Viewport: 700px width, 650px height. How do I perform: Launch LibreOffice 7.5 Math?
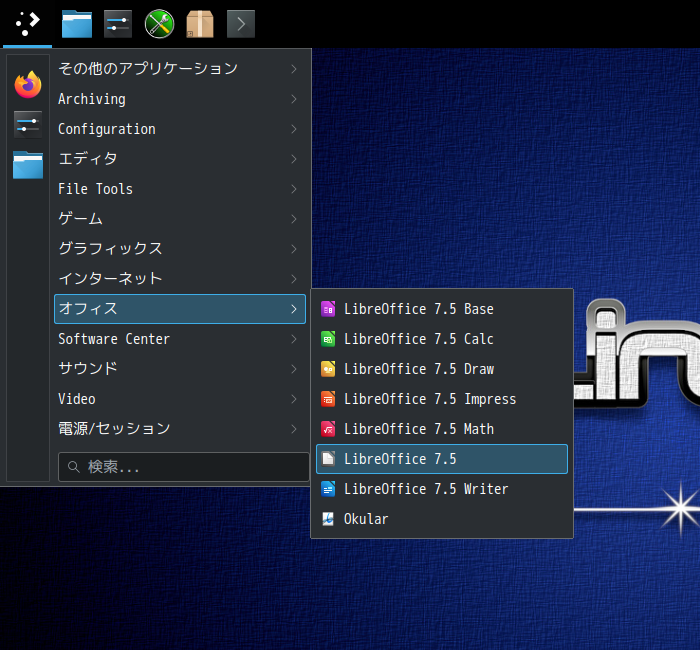442,429
